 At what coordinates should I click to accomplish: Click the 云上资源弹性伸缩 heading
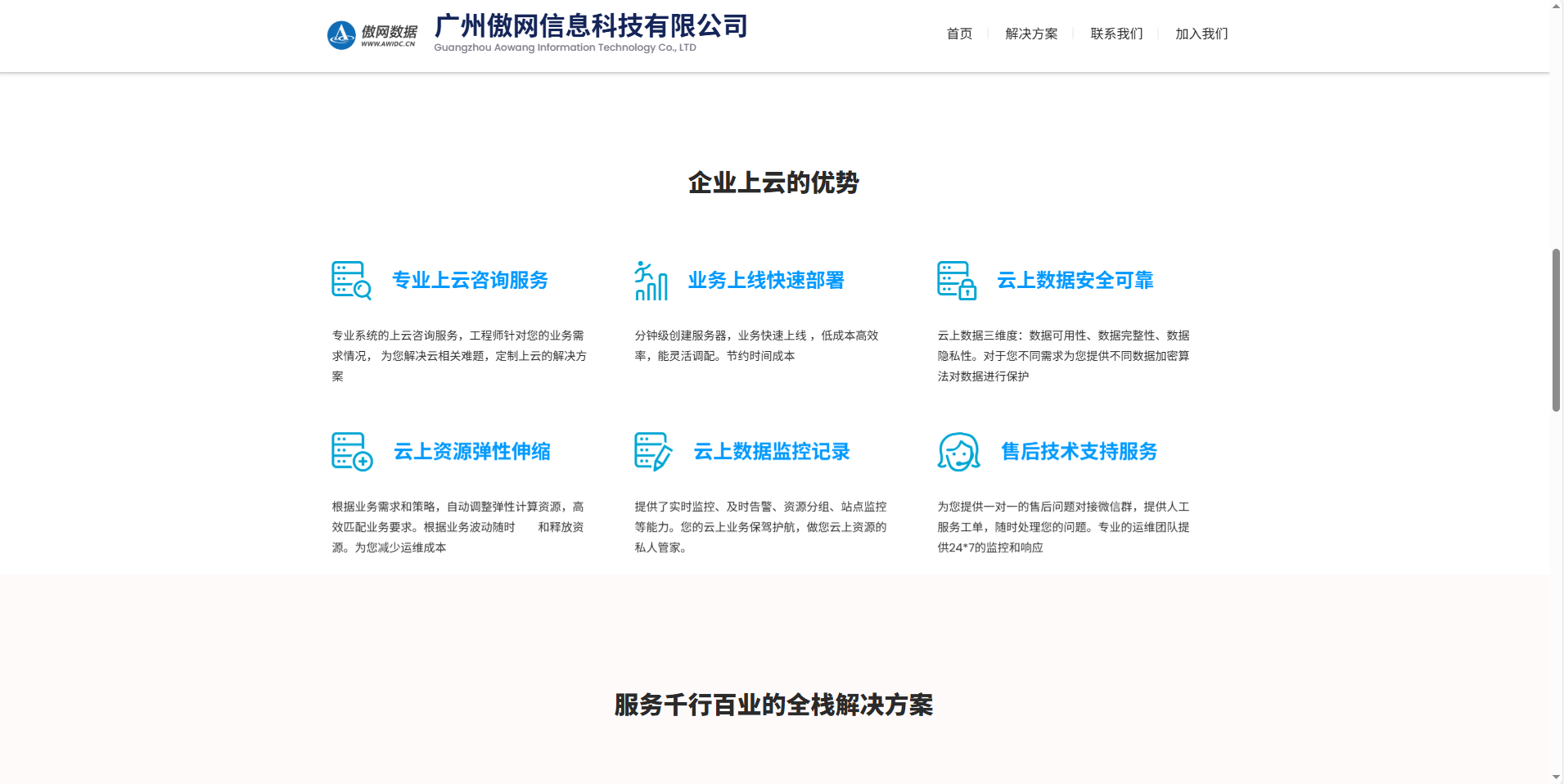point(472,451)
